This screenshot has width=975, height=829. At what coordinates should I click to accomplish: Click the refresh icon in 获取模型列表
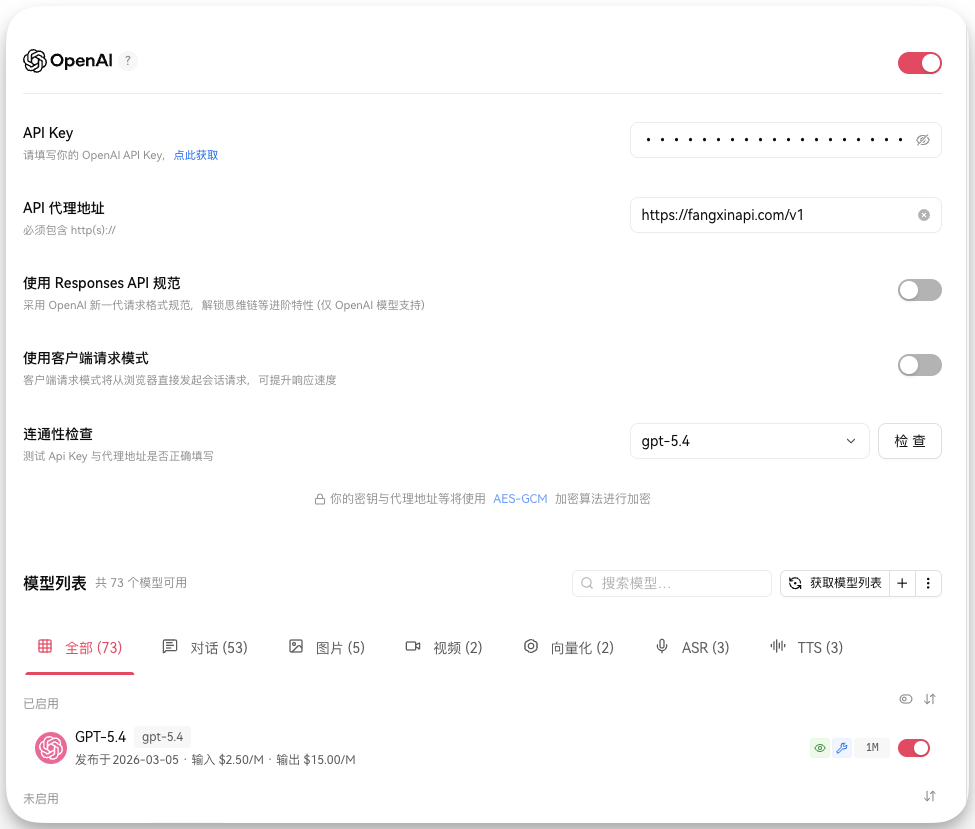tap(795, 583)
